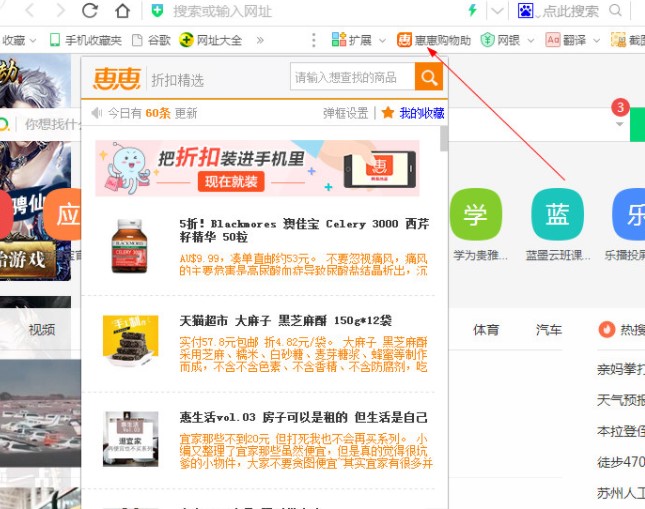The height and width of the screenshot is (509, 645).
Task: Expand more bookmarks chevron
Action: pos(260,40)
